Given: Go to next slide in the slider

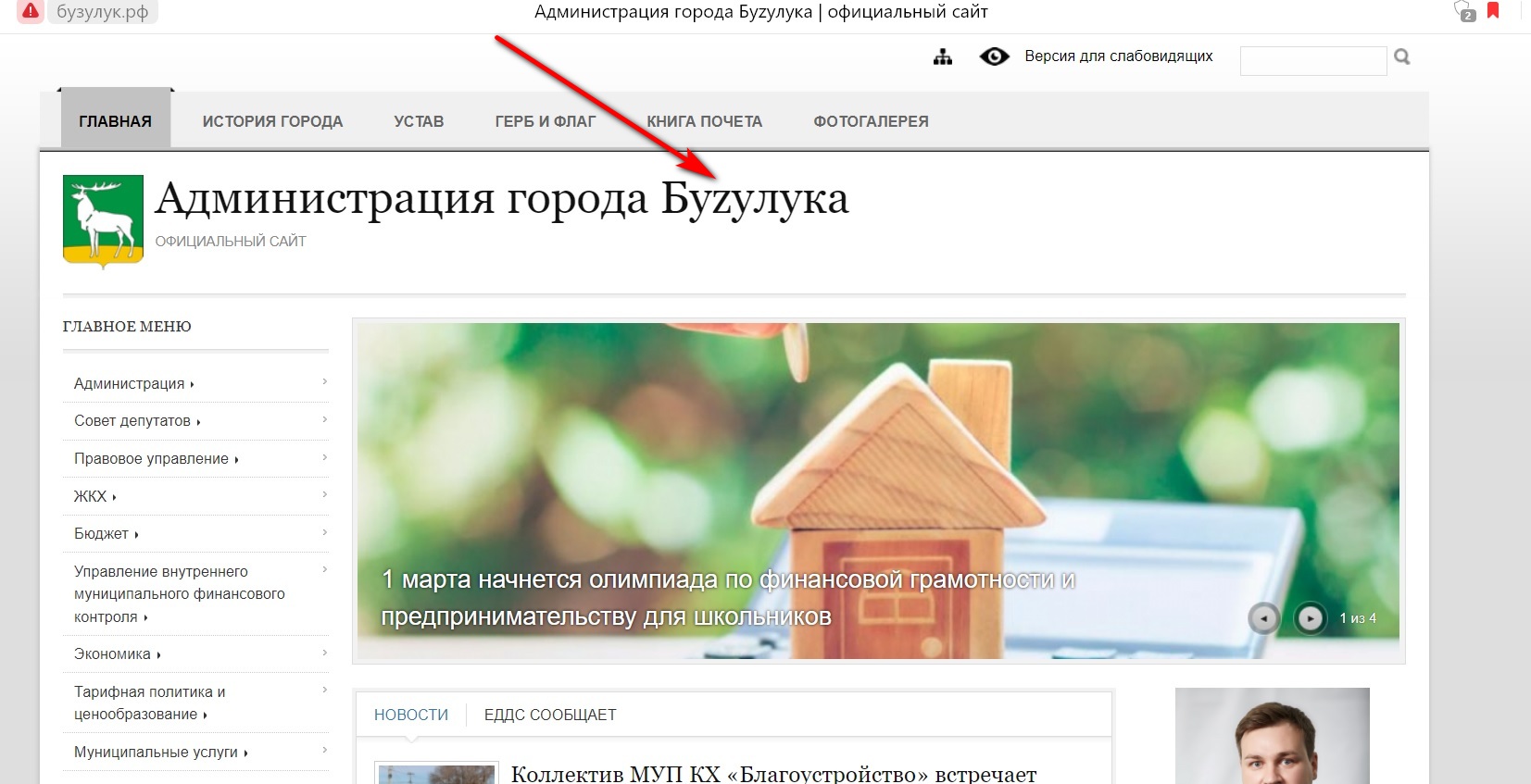Looking at the screenshot, I should 1310,617.
